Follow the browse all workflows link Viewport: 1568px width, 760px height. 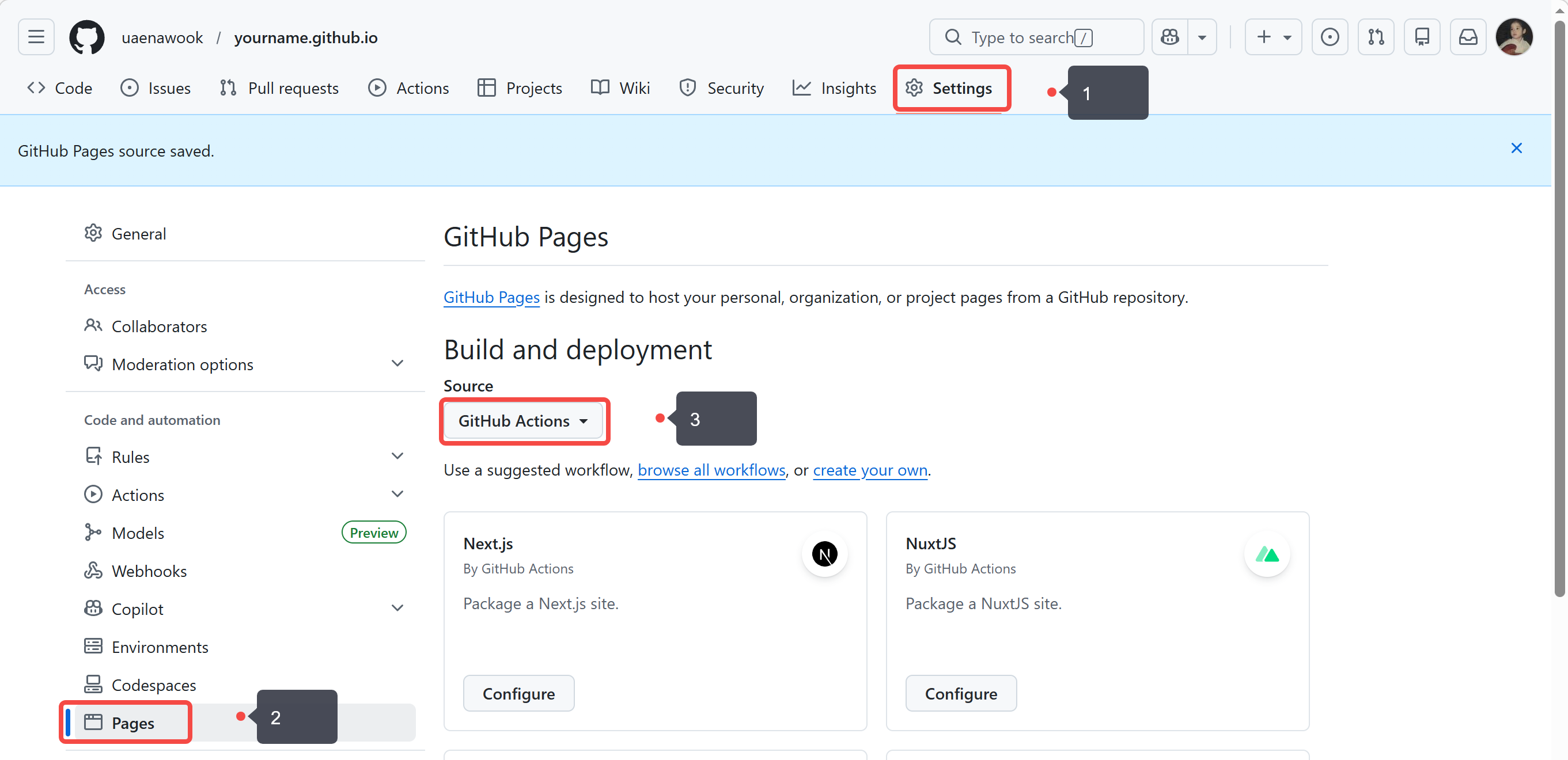(x=711, y=470)
